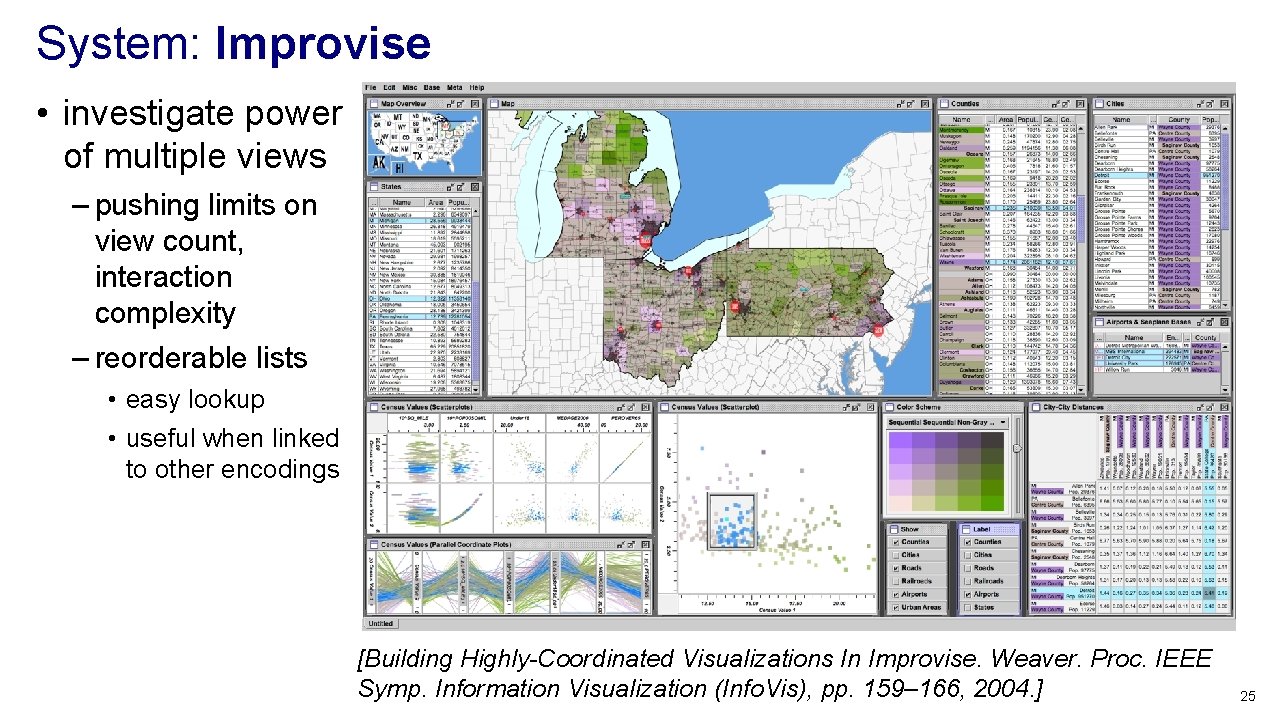Toggle Urban Areas checkbox in Show panel
Image resolution: width=1280 pixels, height=720 pixels.
894,608
